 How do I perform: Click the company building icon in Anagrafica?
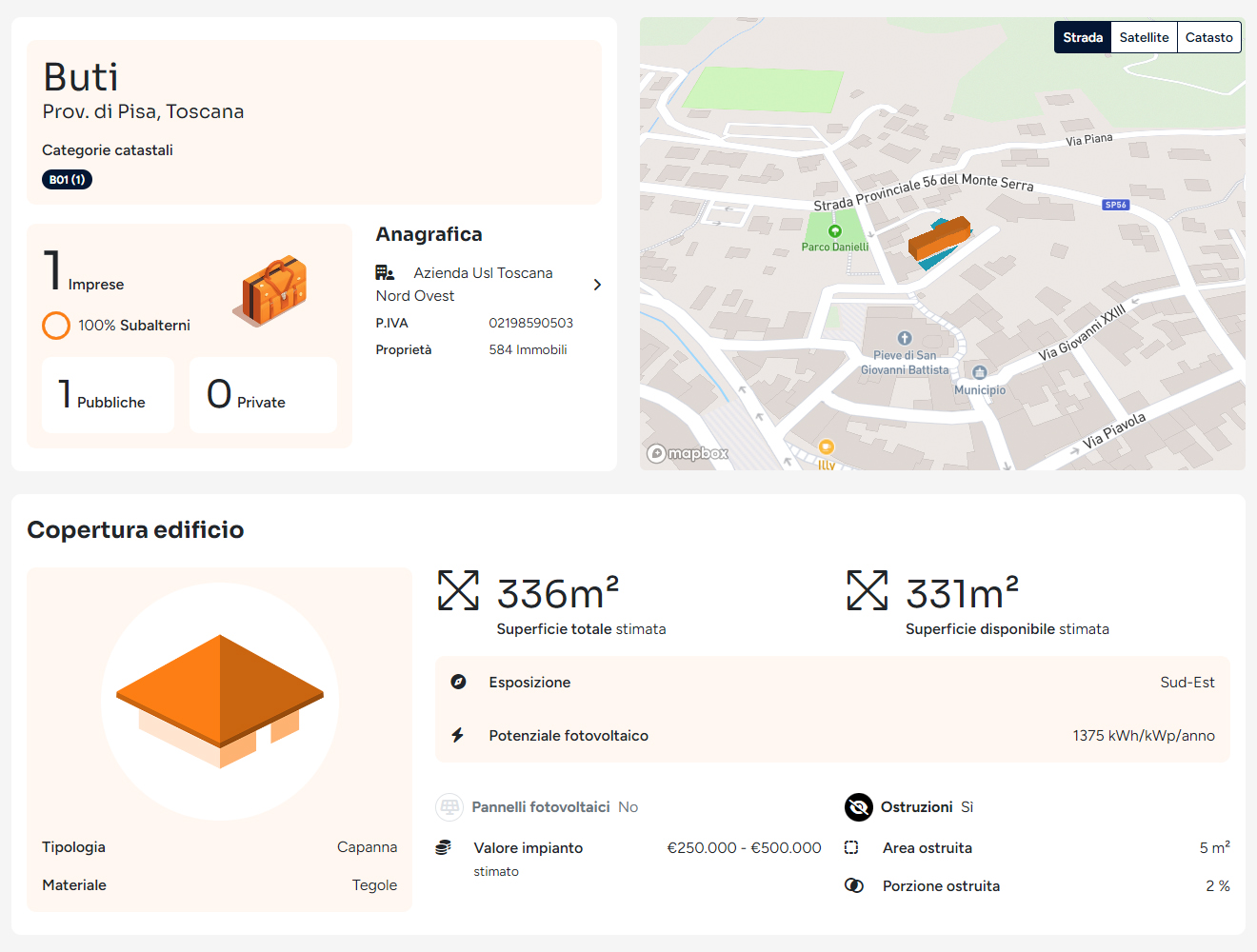click(x=385, y=273)
